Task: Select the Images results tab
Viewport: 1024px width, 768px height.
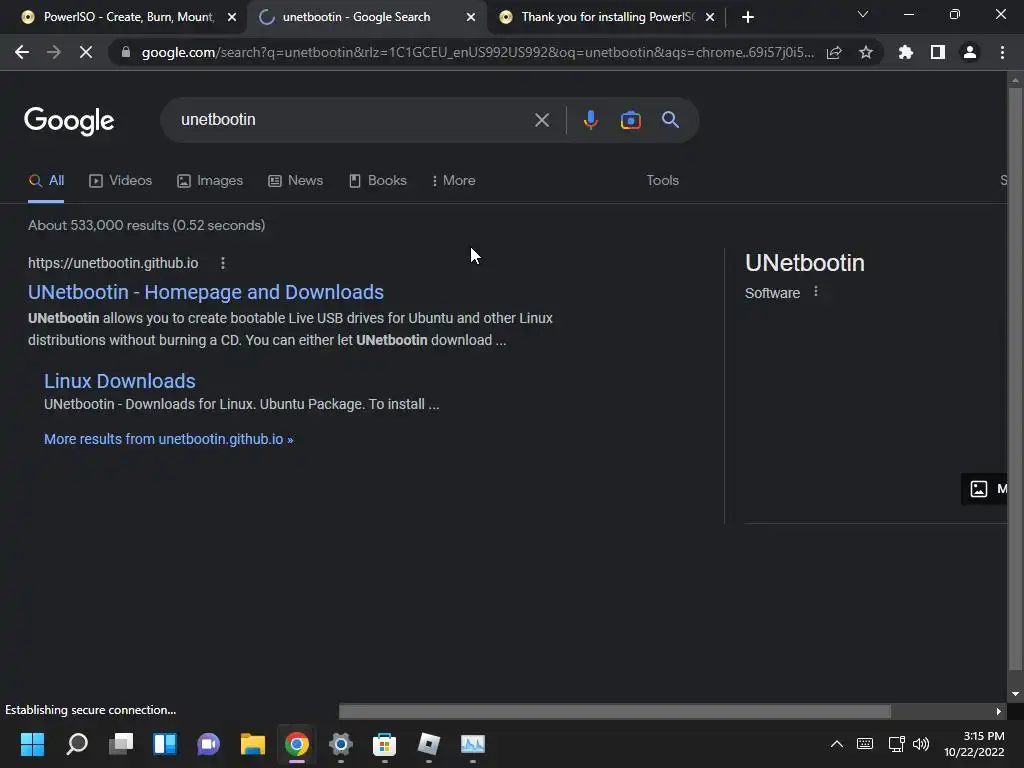Action: pyautogui.click(x=210, y=180)
